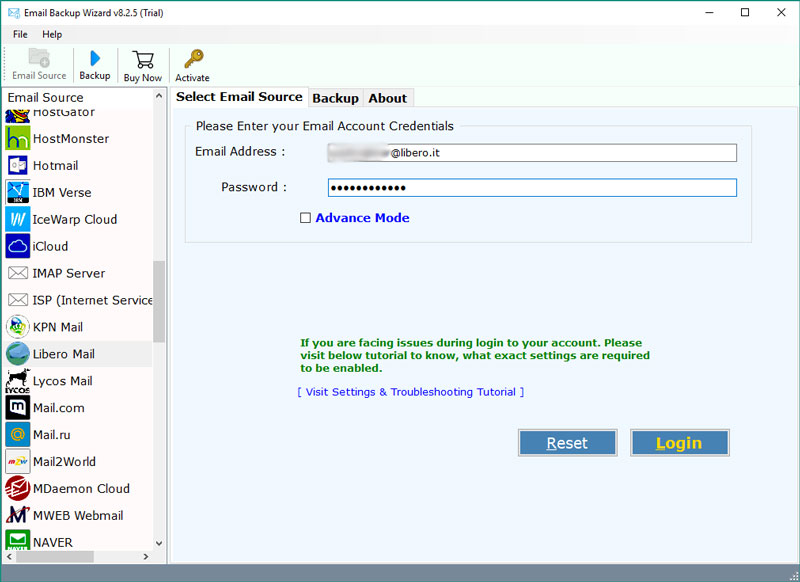800x582 pixels.
Task: Select the Mail2World text entry
Action: pos(64,462)
